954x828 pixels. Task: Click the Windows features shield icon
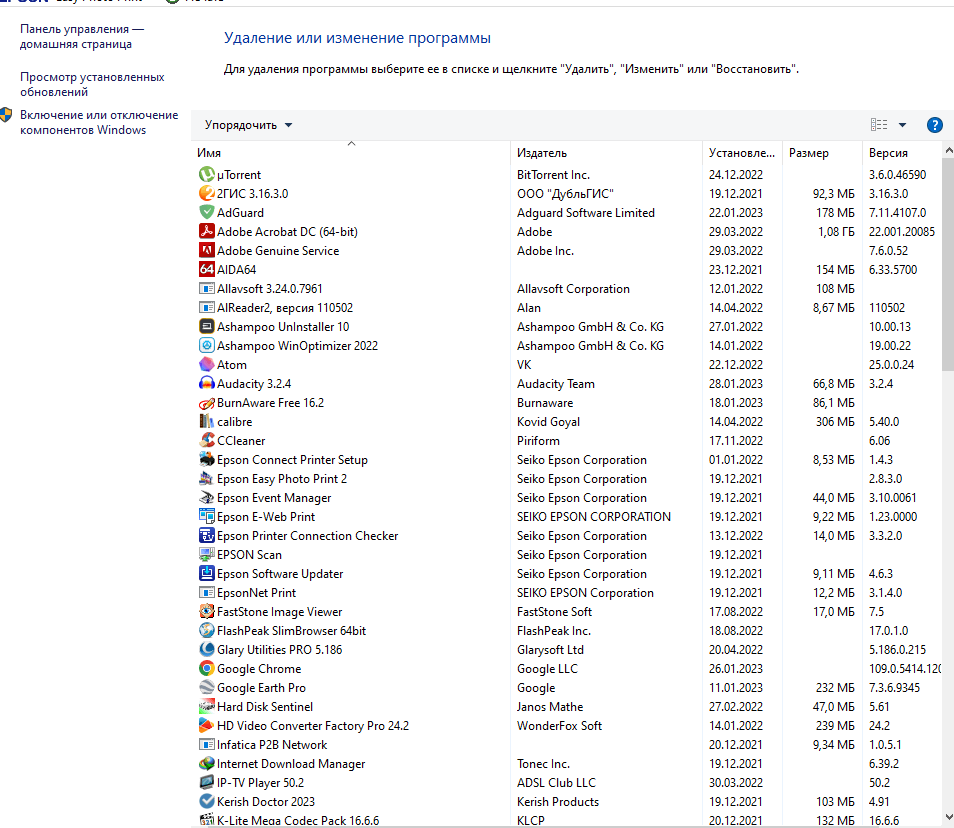(6, 115)
